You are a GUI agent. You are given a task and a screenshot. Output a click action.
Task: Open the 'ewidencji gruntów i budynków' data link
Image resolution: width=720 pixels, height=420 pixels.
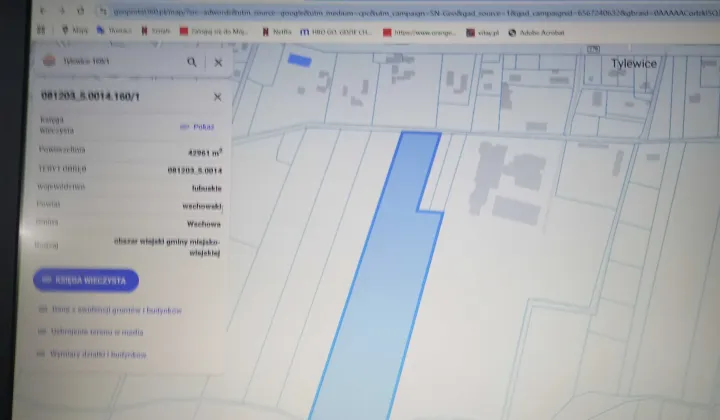click(110, 310)
